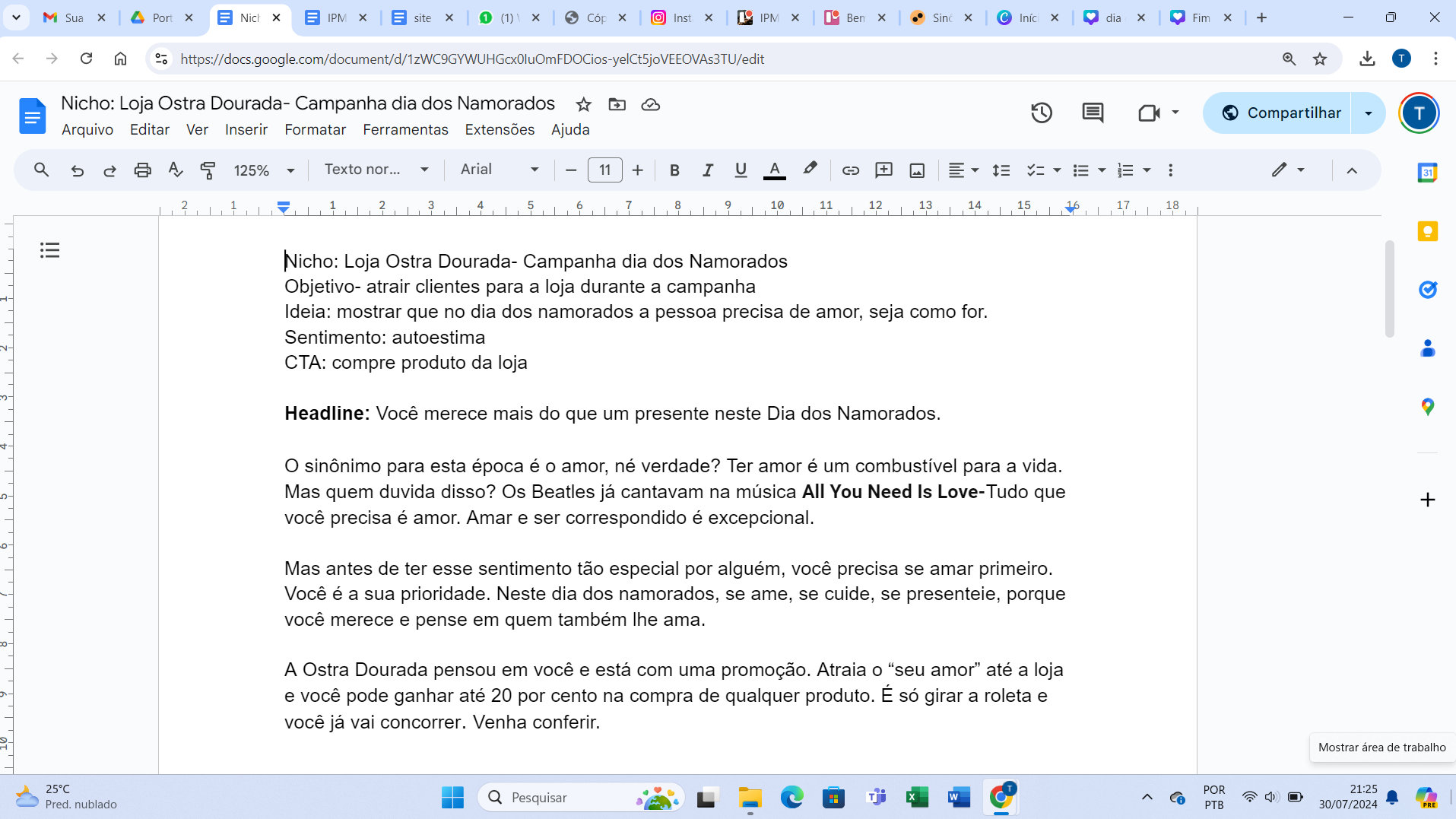Screen dimensions: 1456x819
Task: Open the Inserir menu
Action: (246, 129)
